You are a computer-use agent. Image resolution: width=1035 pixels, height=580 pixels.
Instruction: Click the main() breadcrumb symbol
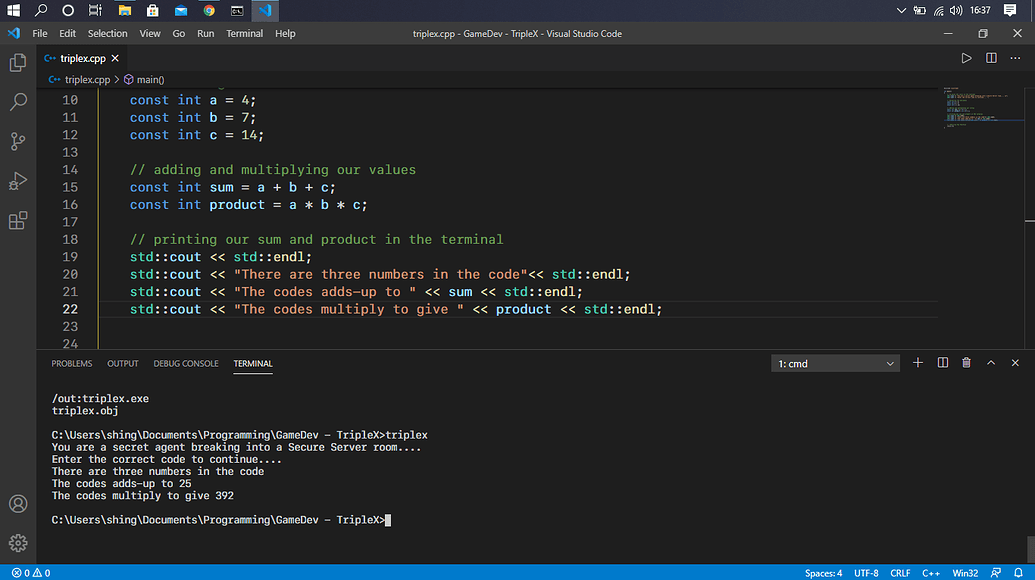(149, 79)
